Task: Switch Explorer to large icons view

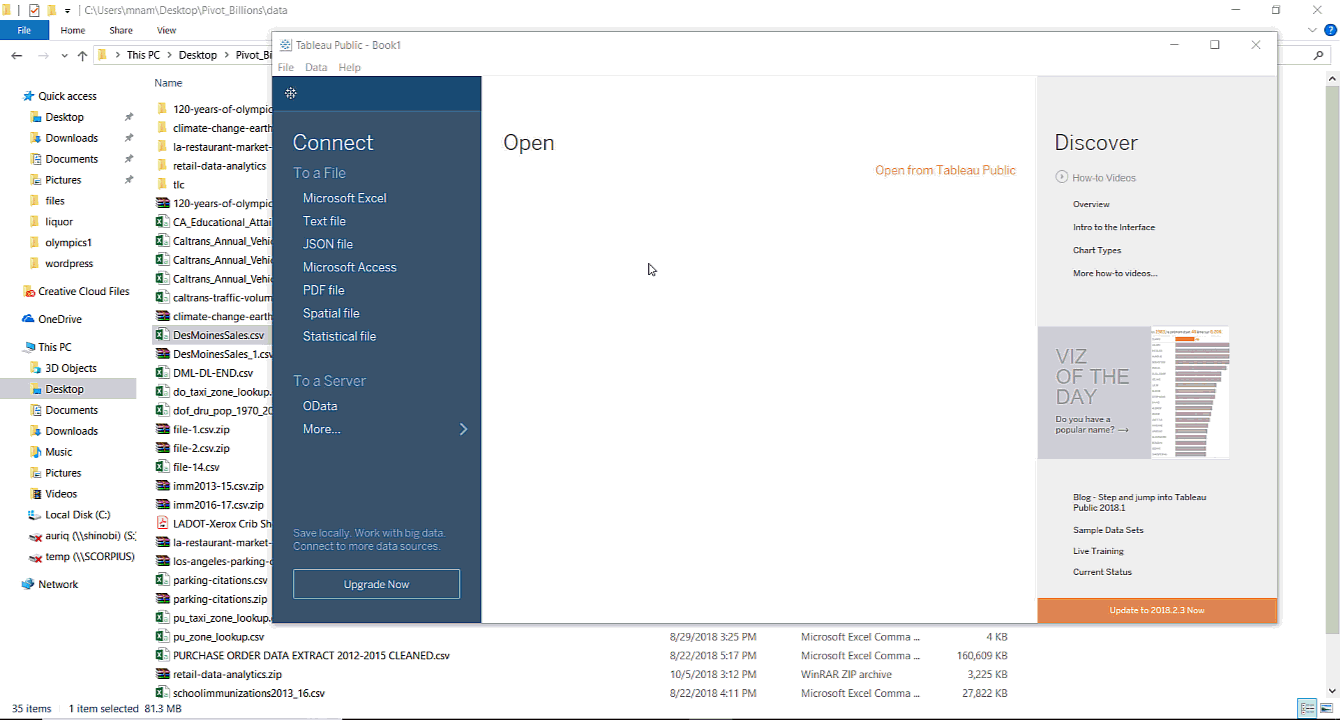Action: 1326,708
